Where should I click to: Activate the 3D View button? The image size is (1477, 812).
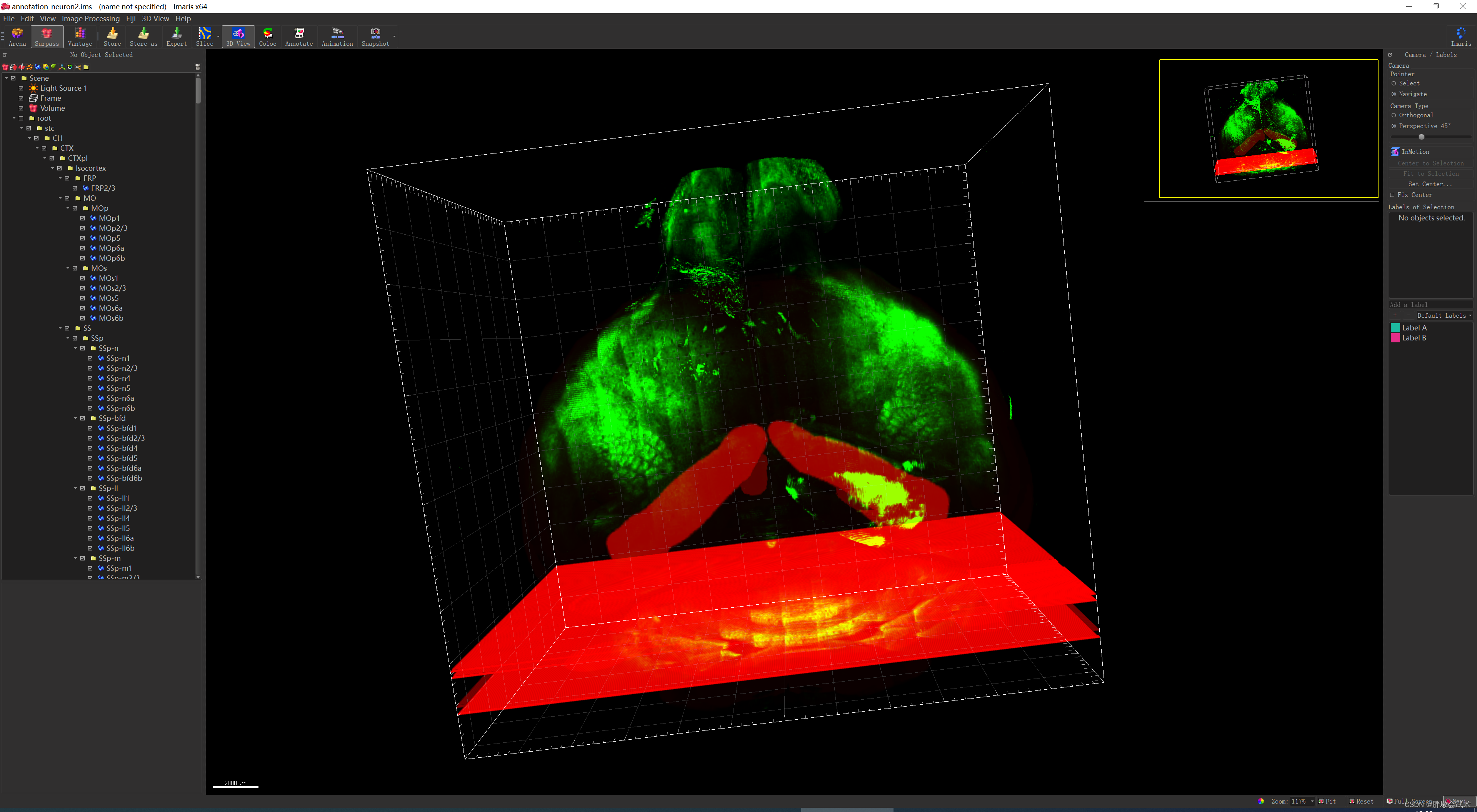(238, 37)
